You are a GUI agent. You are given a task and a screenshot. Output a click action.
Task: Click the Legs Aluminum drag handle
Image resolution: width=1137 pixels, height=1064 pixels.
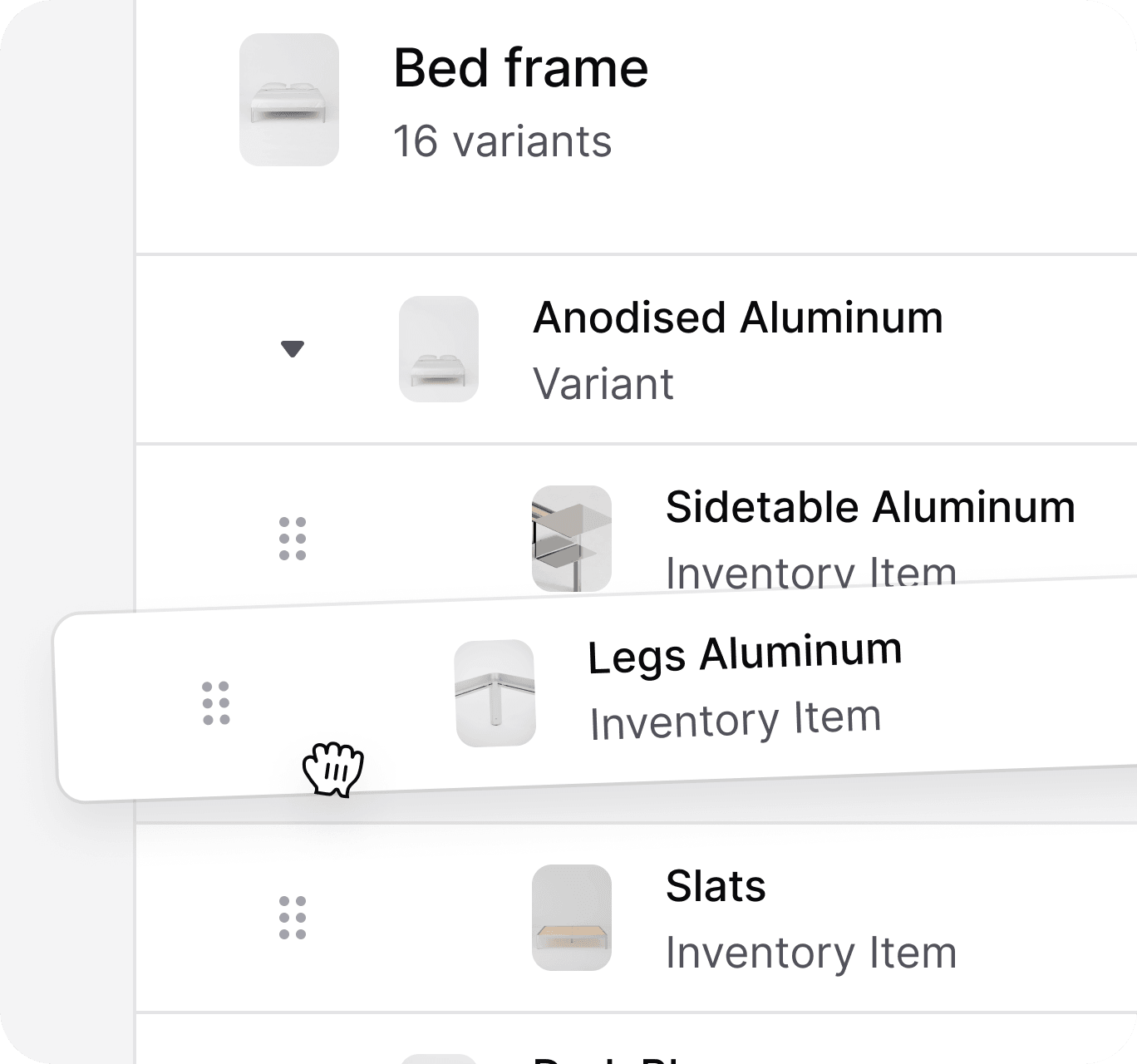216,703
